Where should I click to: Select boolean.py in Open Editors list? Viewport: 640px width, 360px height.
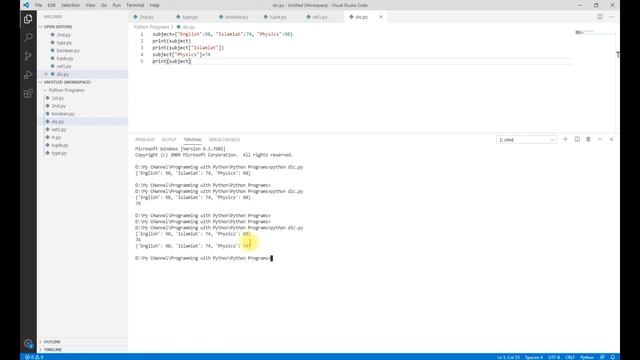68,51
